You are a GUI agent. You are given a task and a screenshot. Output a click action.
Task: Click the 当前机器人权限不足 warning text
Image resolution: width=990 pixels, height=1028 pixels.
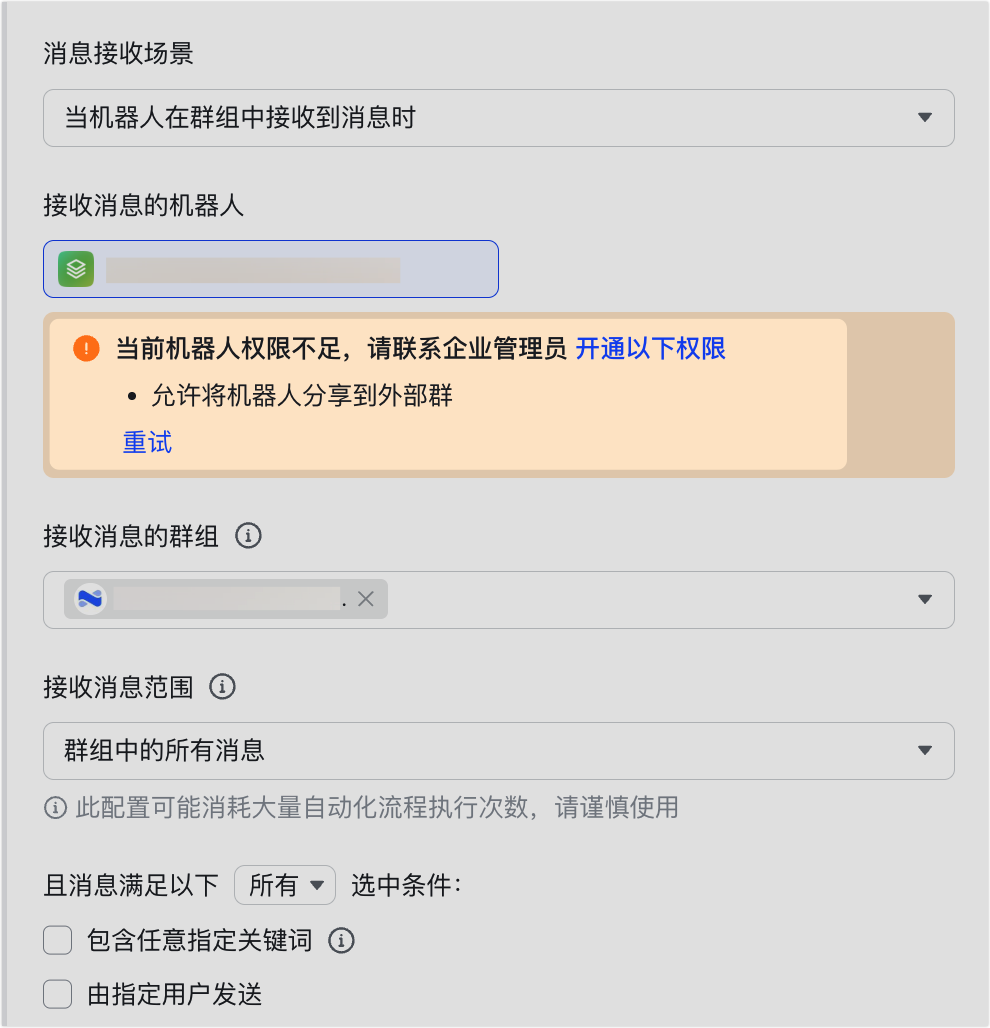click(x=341, y=348)
